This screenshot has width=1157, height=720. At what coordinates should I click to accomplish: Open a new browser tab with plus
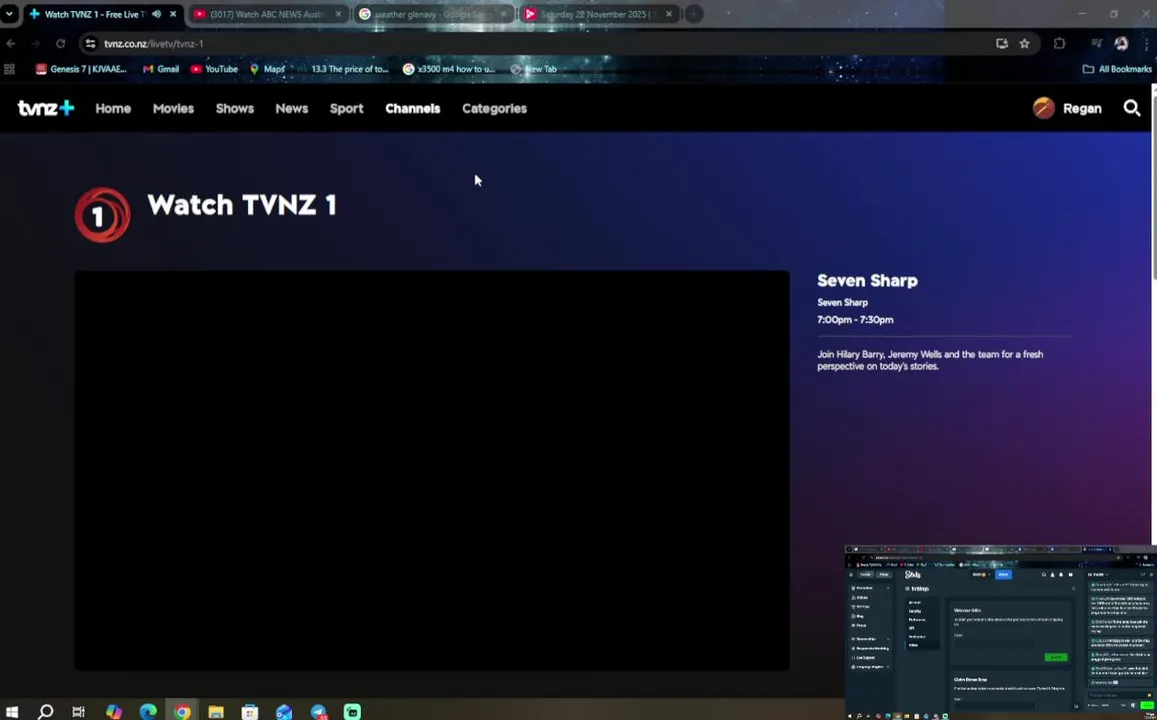[x=694, y=14]
